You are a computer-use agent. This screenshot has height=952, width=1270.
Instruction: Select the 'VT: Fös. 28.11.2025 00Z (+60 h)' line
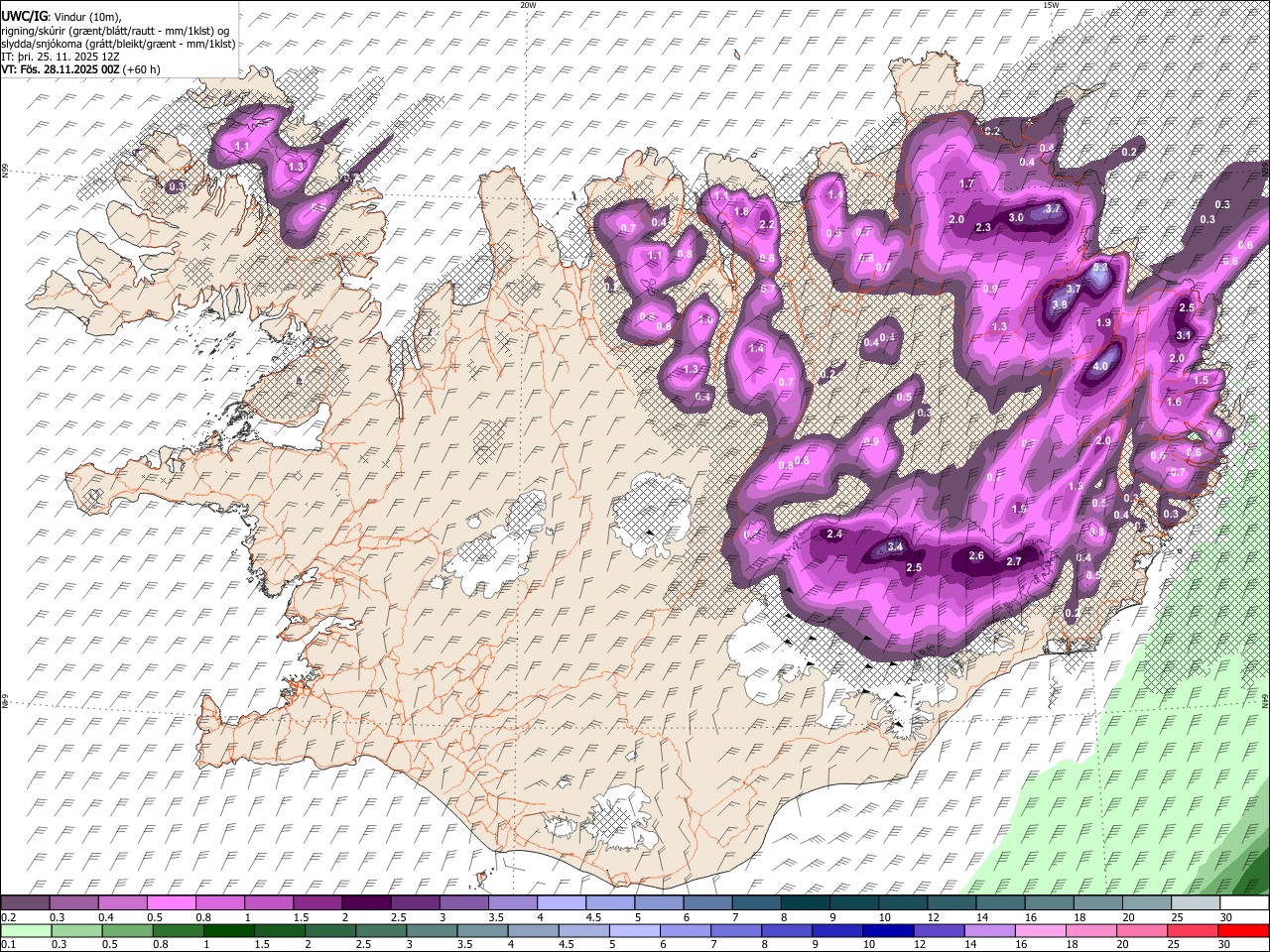tap(80, 69)
